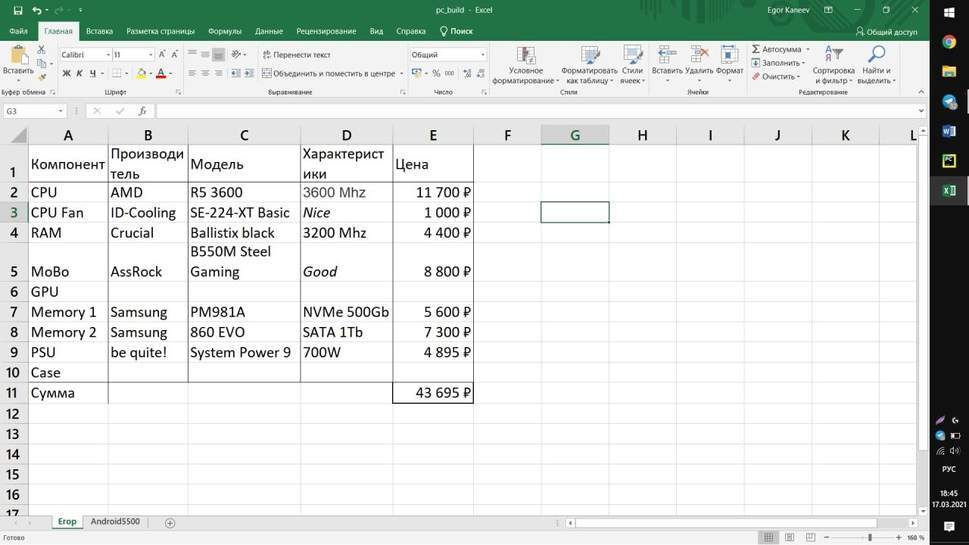Click the zoom slider in status bar
This screenshot has width=969, height=545.
pos(869,537)
